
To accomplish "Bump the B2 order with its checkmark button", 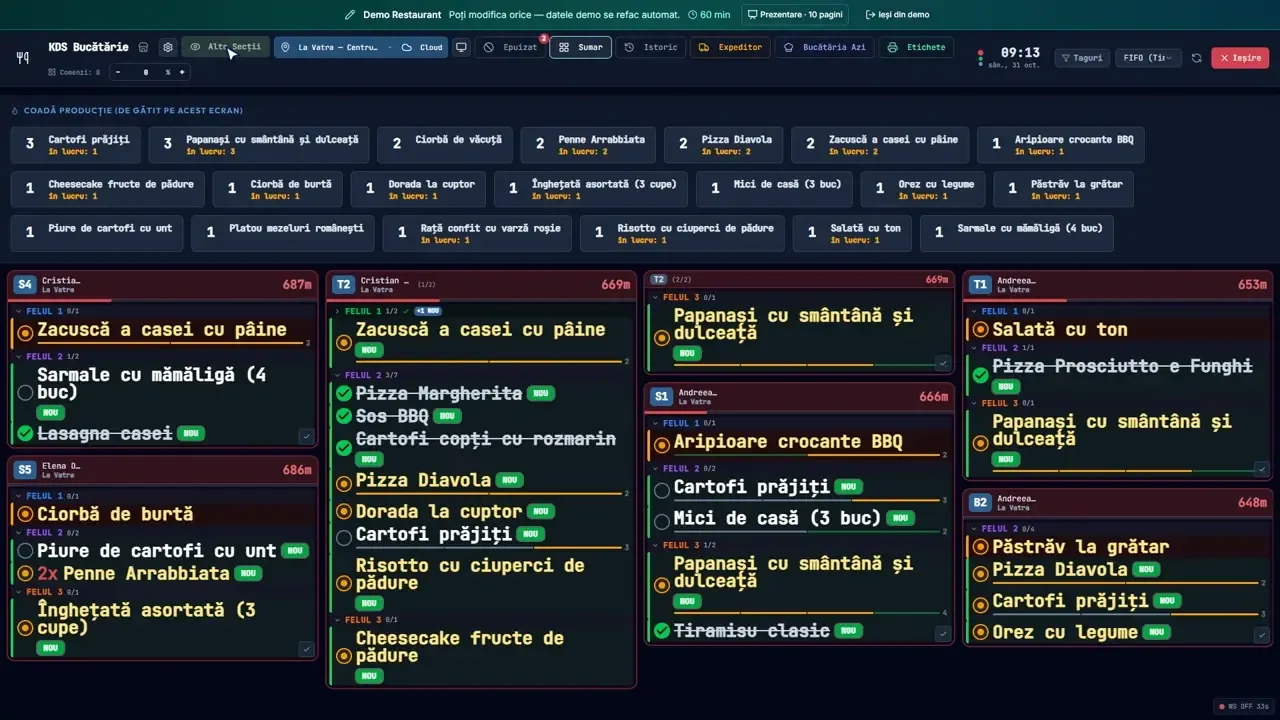I will point(1262,634).
